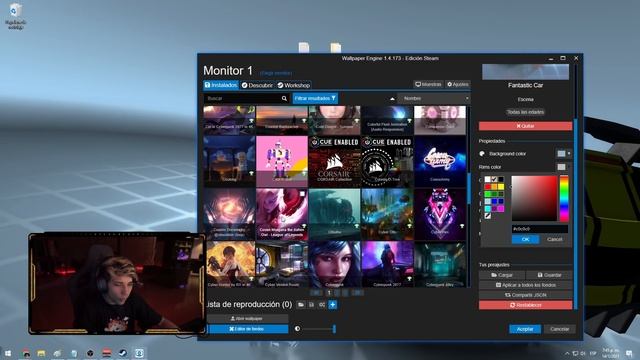Switch to the Workshop tab
This screenshot has height=360, width=640.
(293, 85)
